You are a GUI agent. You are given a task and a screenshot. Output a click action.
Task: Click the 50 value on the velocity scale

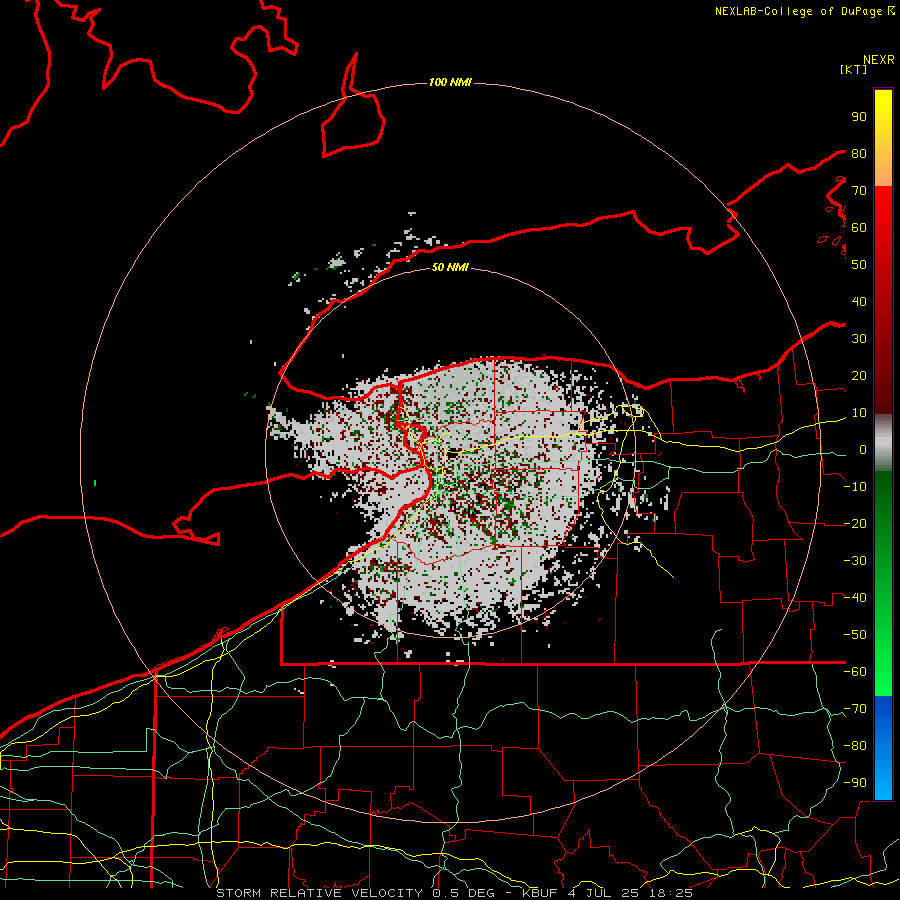pos(859,265)
